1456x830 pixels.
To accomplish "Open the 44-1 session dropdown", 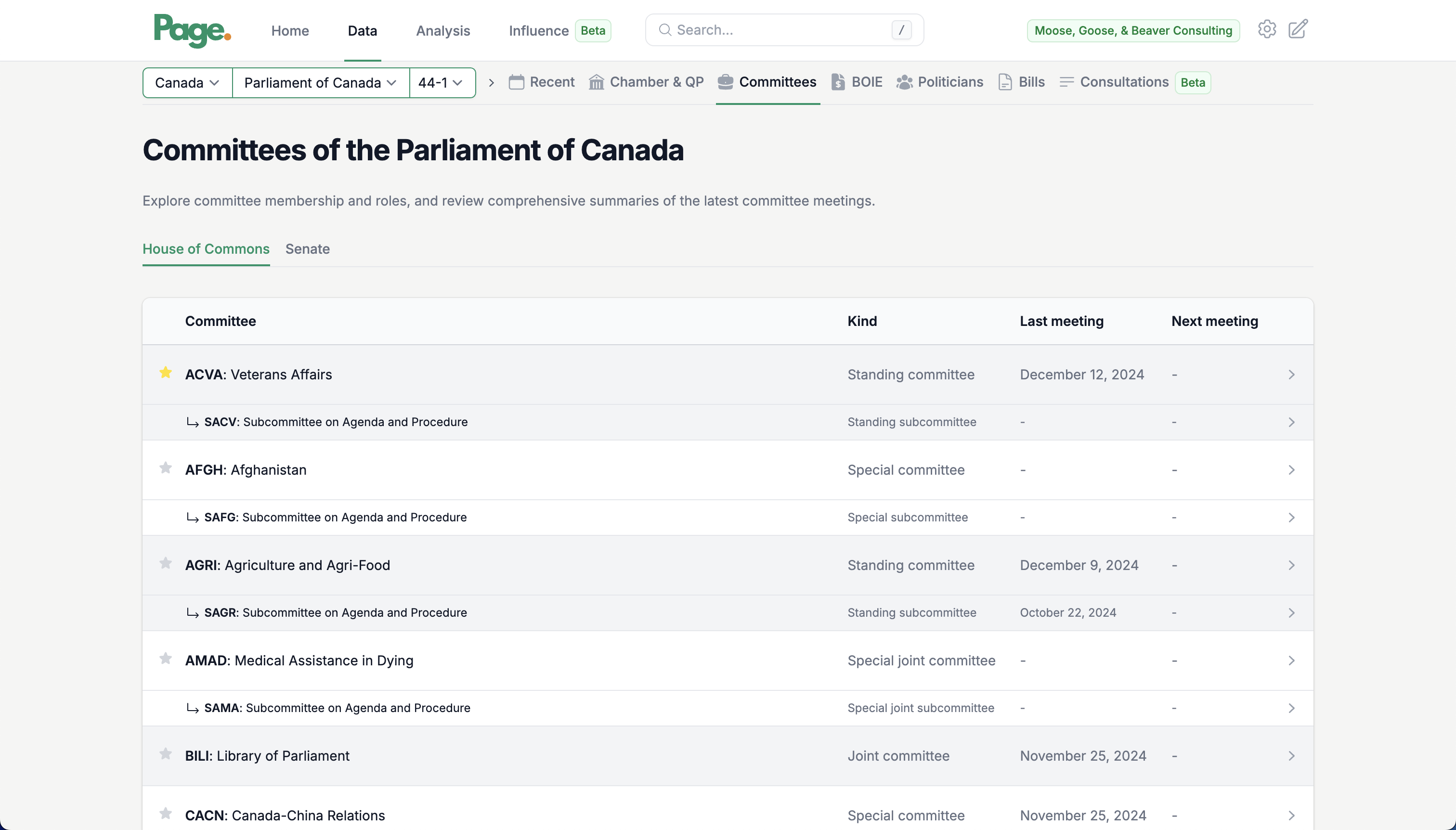I will click(x=442, y=83).
